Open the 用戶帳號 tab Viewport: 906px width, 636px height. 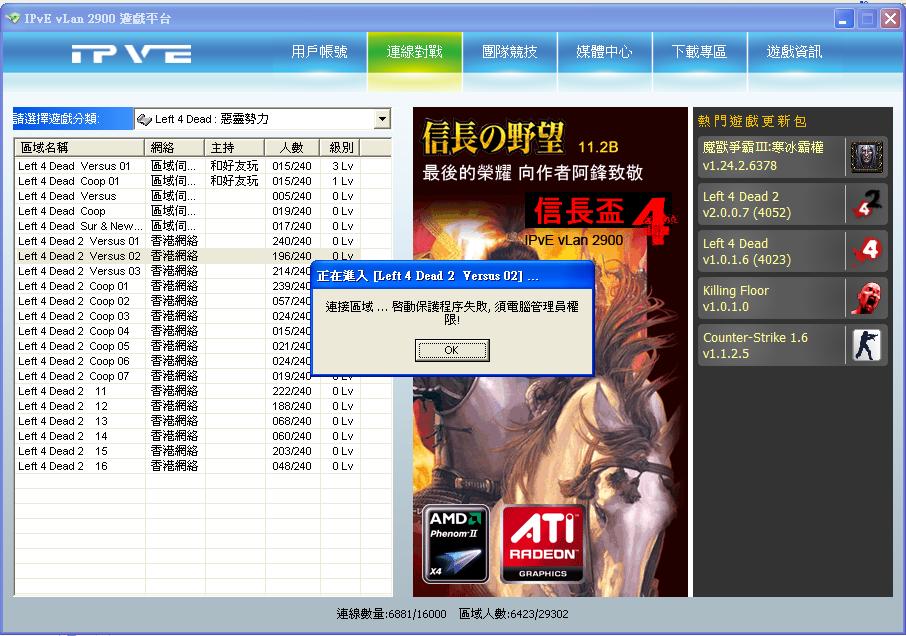click(320, 53)
